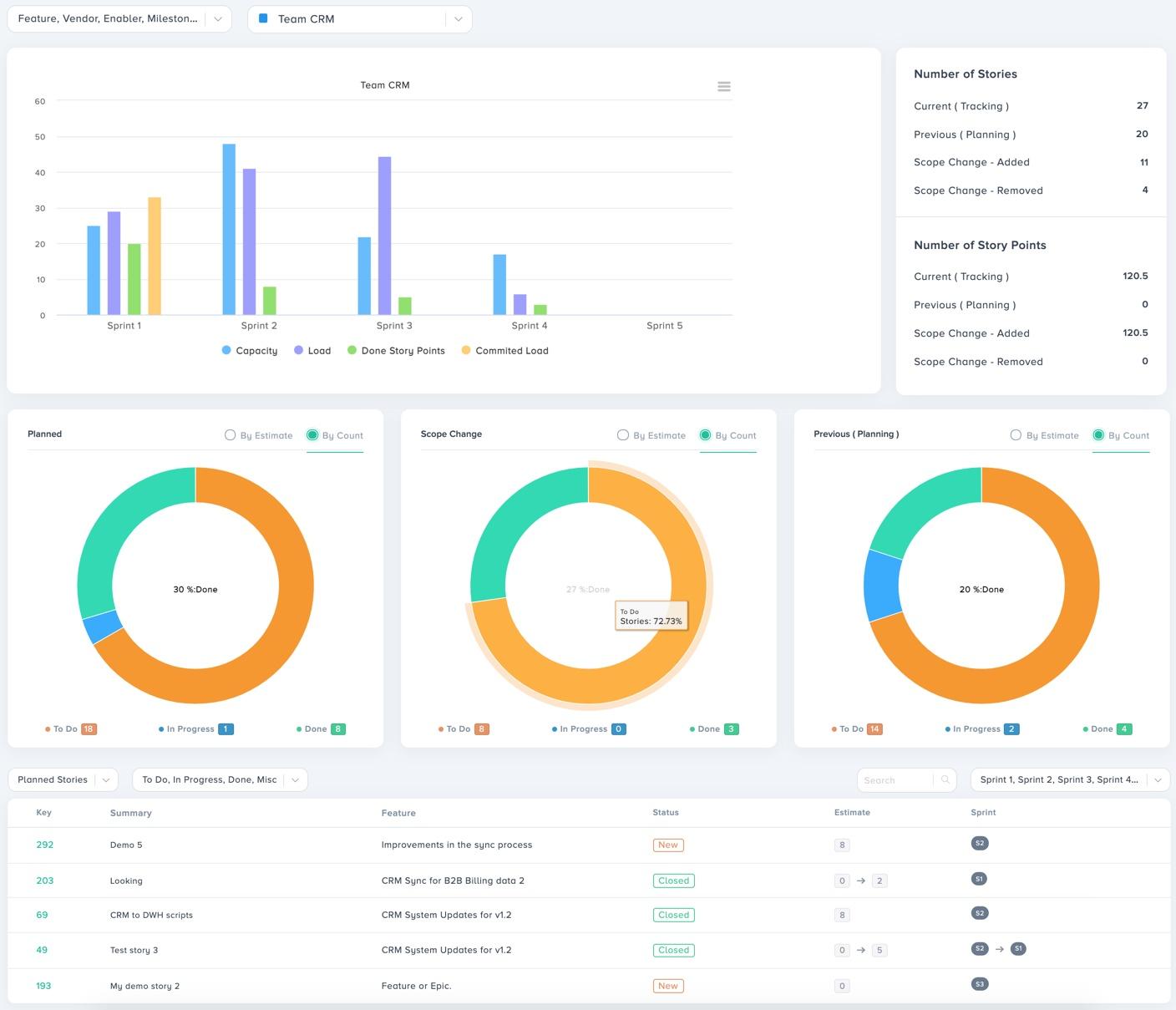The width and height of the screenshot is (1176, 1010).
Task: Click the New status tag for Demo 5
Action: pyautogui.click(x=668, y=845)
